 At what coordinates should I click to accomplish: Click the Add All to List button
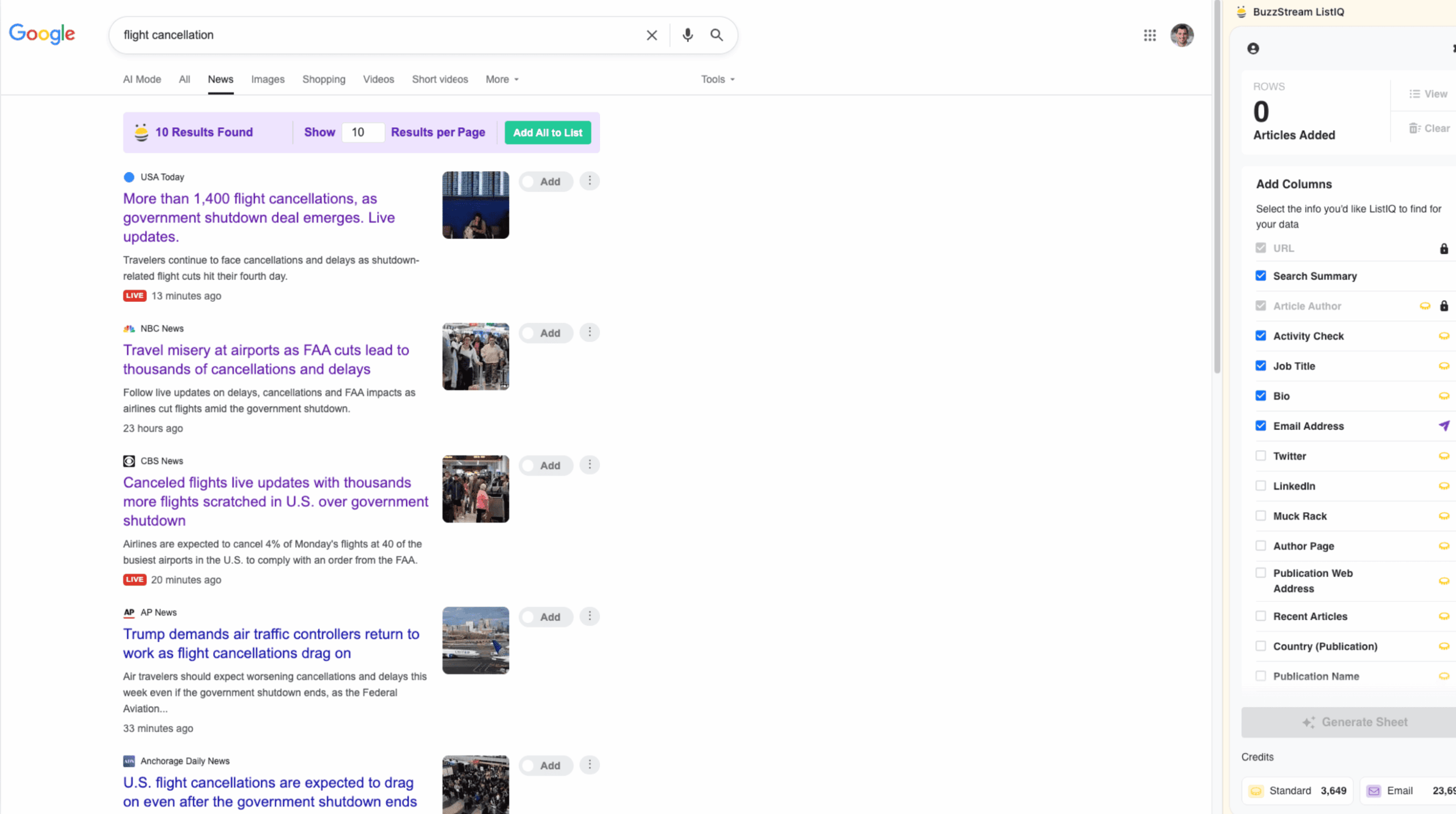point(547,132)
